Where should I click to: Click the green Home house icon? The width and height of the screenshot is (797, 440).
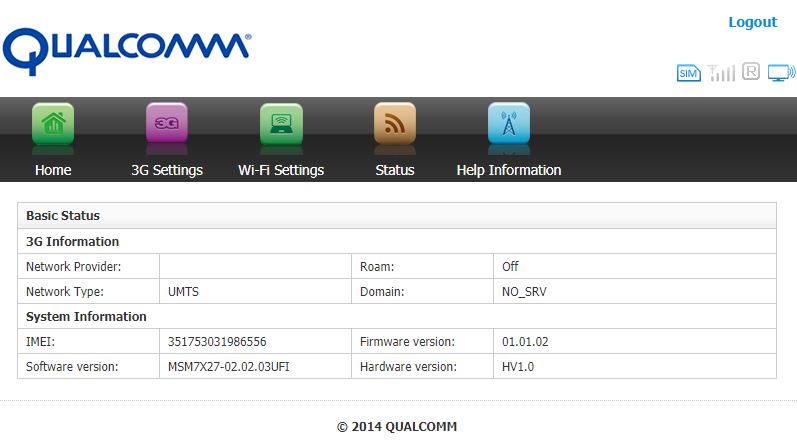(53, 124)
